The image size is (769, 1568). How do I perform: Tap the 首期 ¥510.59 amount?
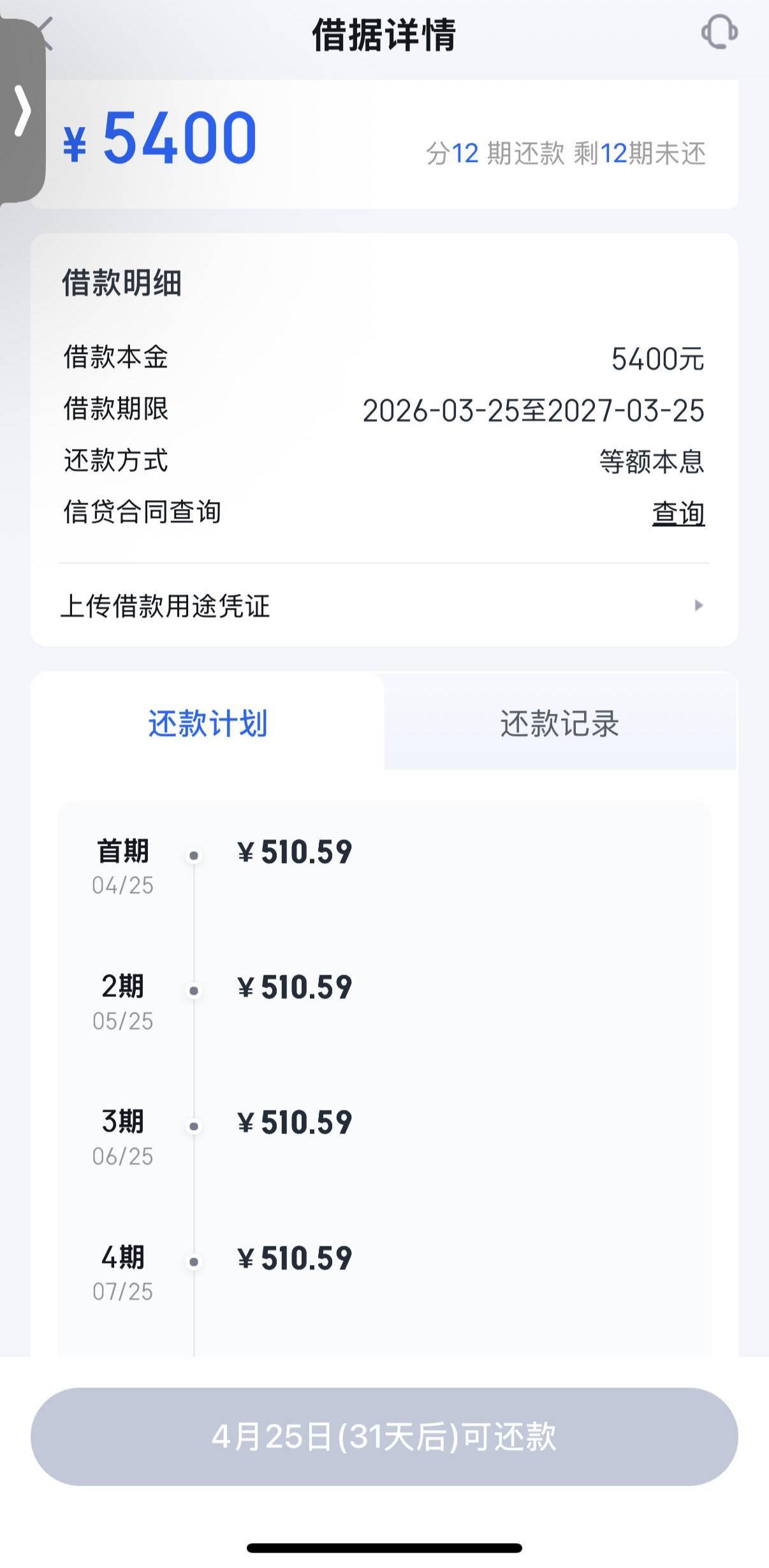pyautogui.click(x=295, y=852)
